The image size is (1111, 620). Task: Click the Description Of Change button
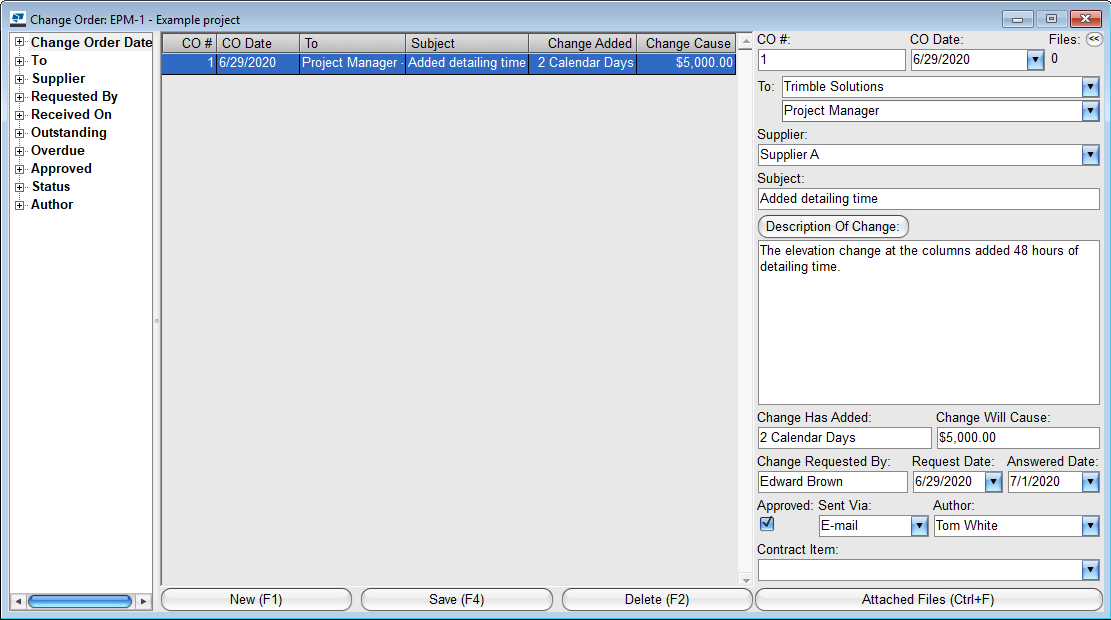(833, 227)
